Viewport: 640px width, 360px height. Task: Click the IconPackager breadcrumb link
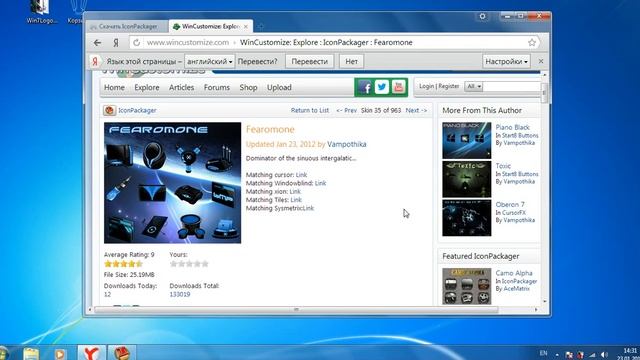click(137, 110)
